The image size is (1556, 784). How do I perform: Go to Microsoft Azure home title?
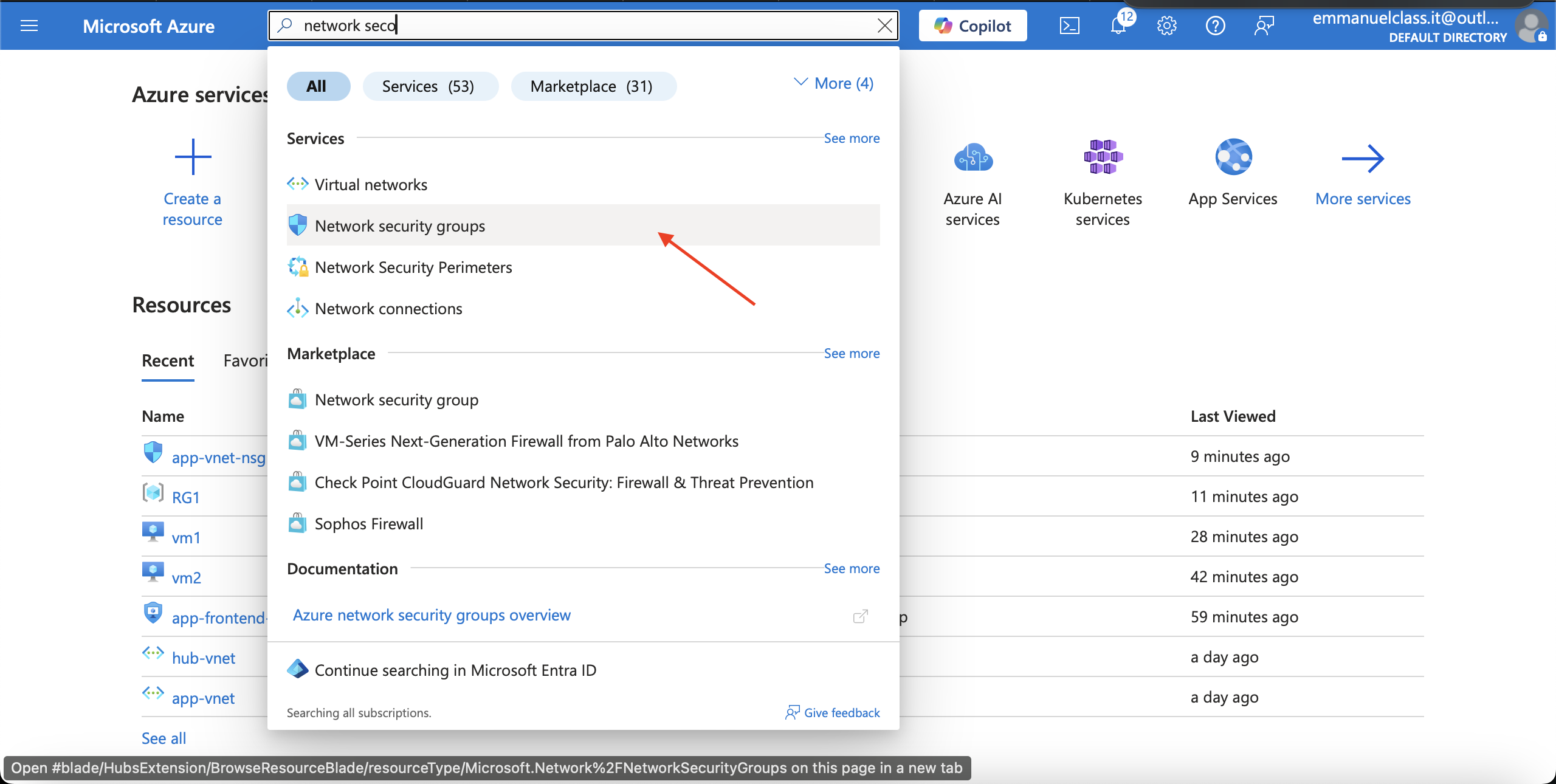(x=148, y=26)
